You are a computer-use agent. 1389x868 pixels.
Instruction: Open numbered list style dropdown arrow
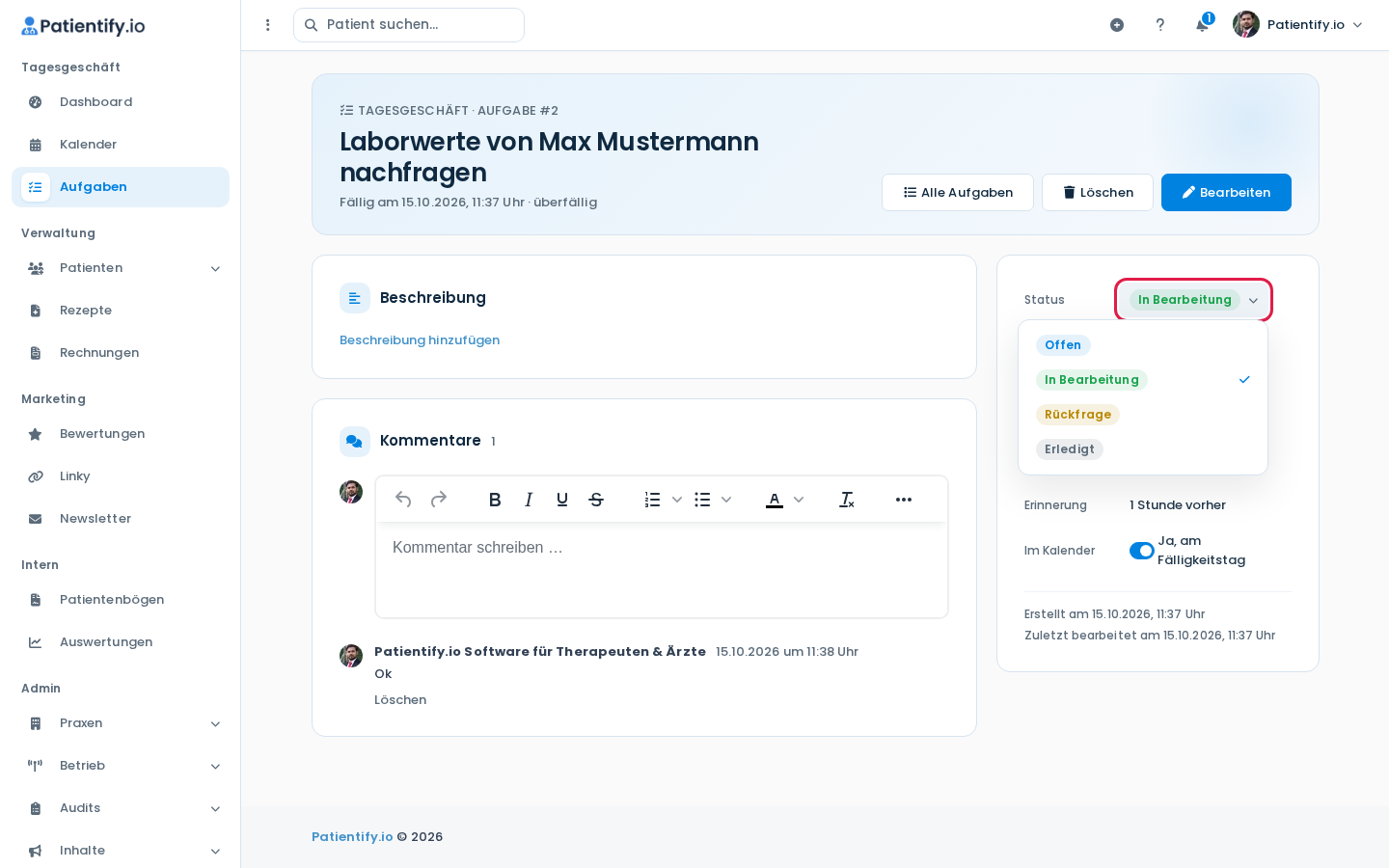coord(677,500)
